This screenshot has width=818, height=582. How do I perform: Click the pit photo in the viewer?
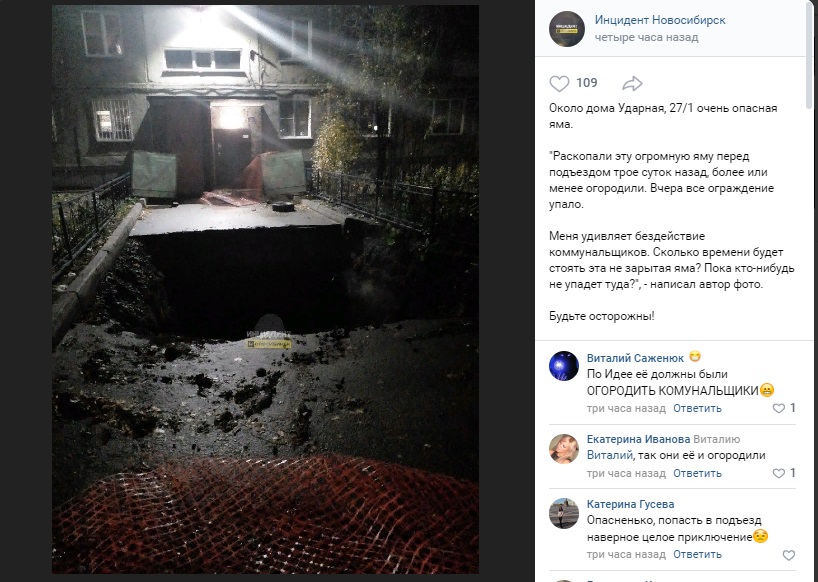[x=265, y=289]
